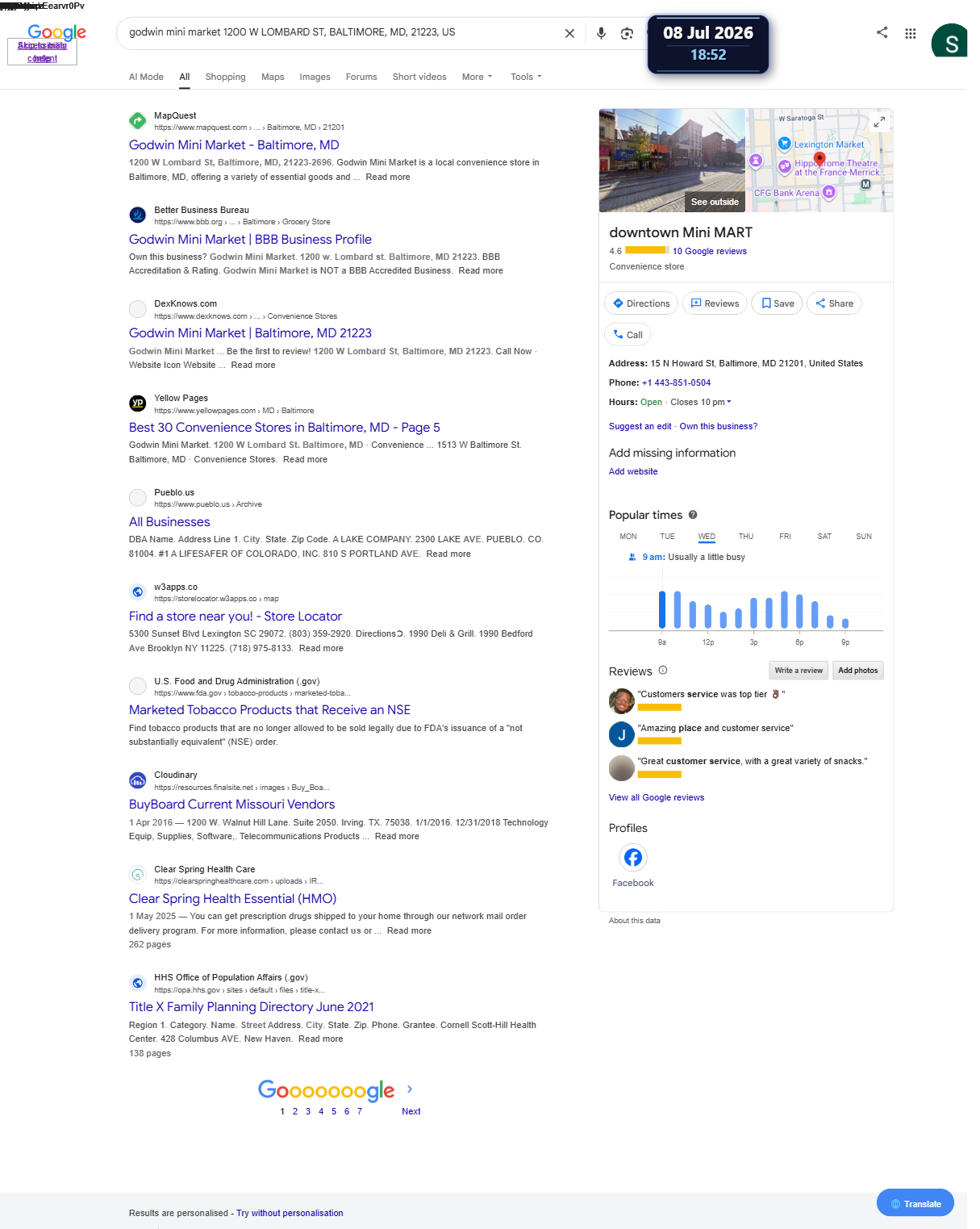Select FRI in Popular times
The height and width of the screenshot is (1229, 980).
click(x=785, y=537)
